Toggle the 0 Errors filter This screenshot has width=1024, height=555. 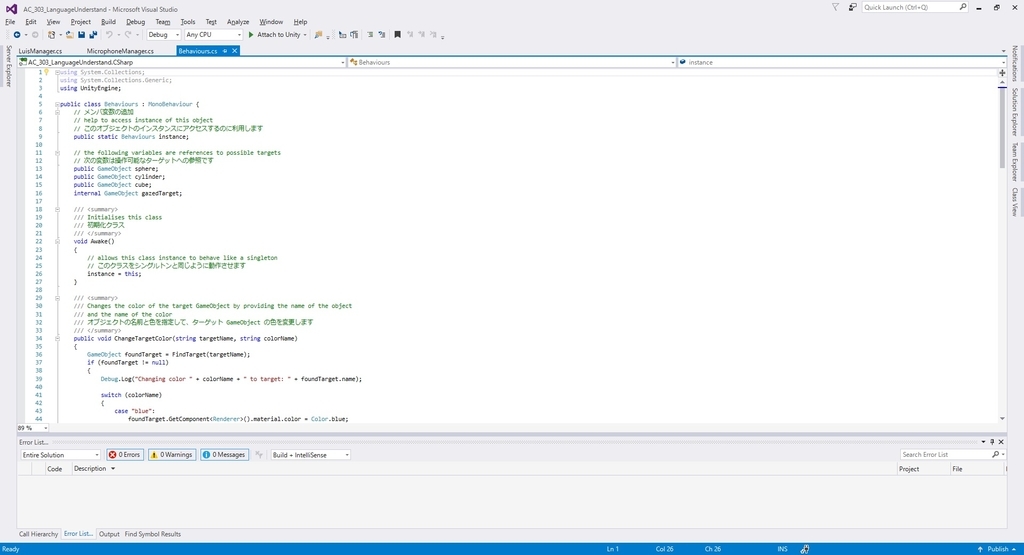click(x=125, y=455)
